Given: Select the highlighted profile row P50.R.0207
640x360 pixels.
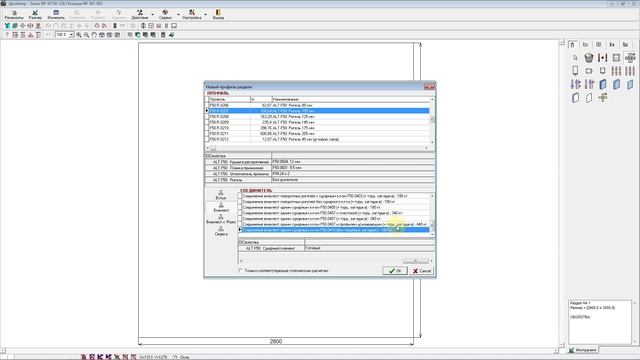Looking at the screenshot, I should (319, 111).
